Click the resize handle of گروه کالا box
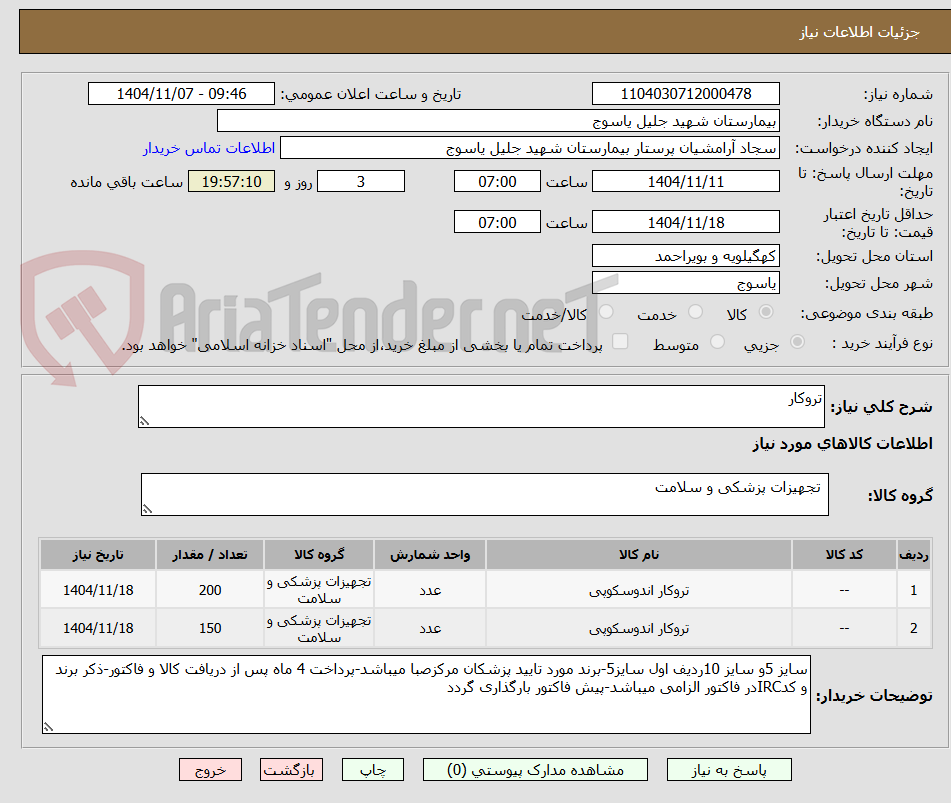Image resolution: width=951 pixels, height=803 pixels. [x=147, y=509]
